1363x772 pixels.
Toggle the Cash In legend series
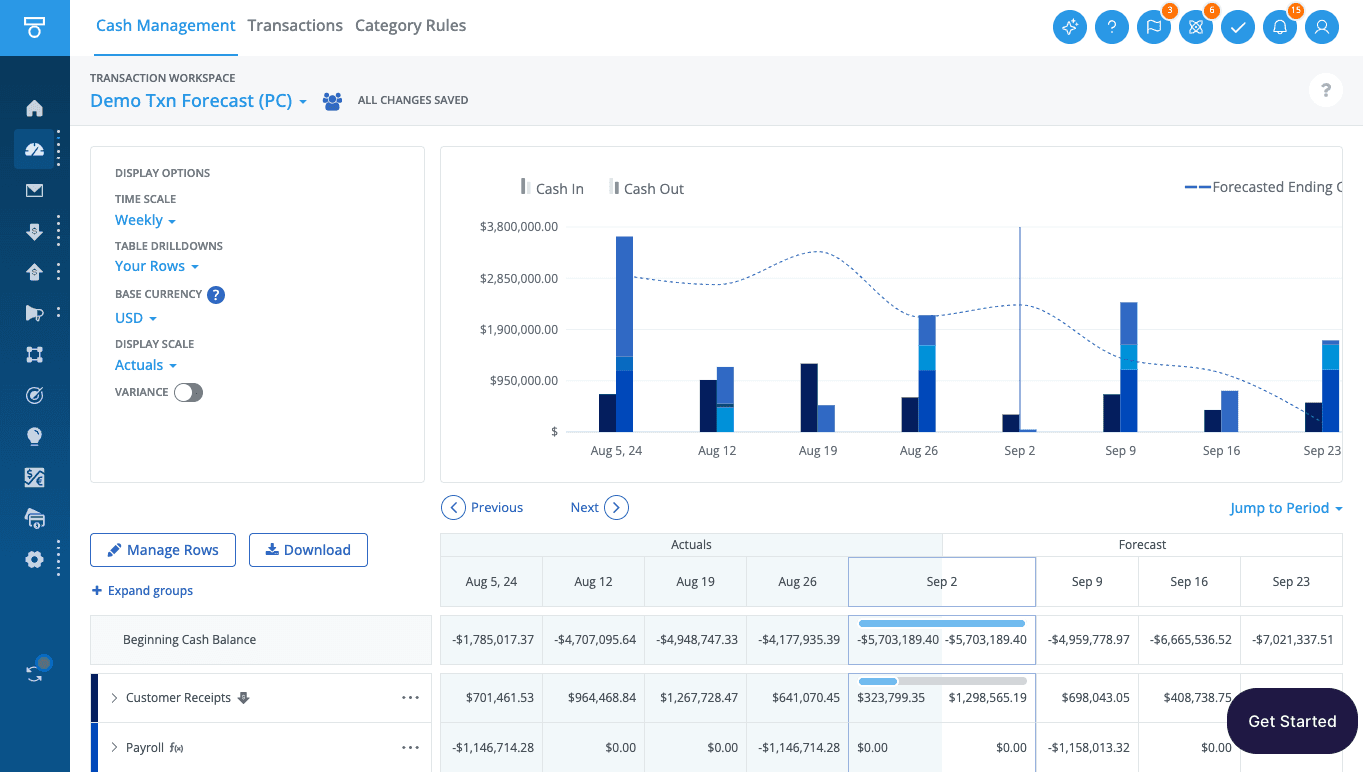551,188
